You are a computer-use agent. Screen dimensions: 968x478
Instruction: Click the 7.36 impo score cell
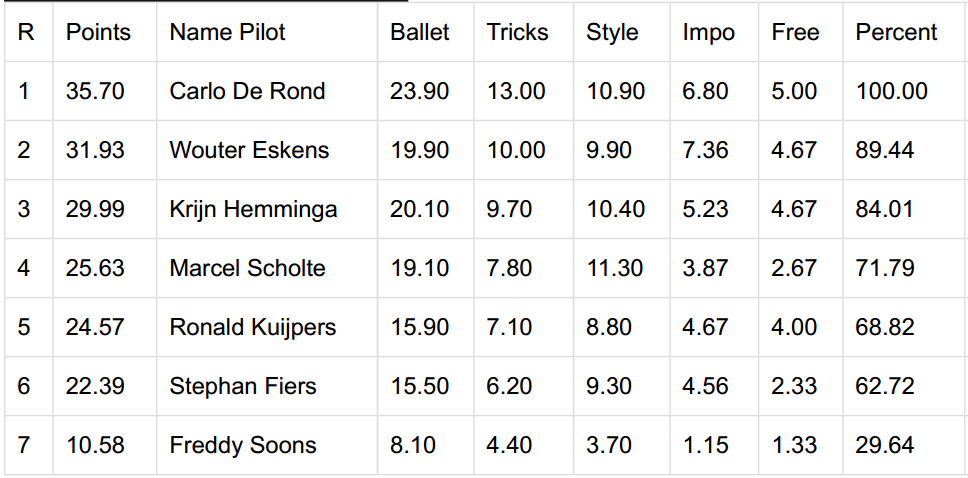[714, 150]
